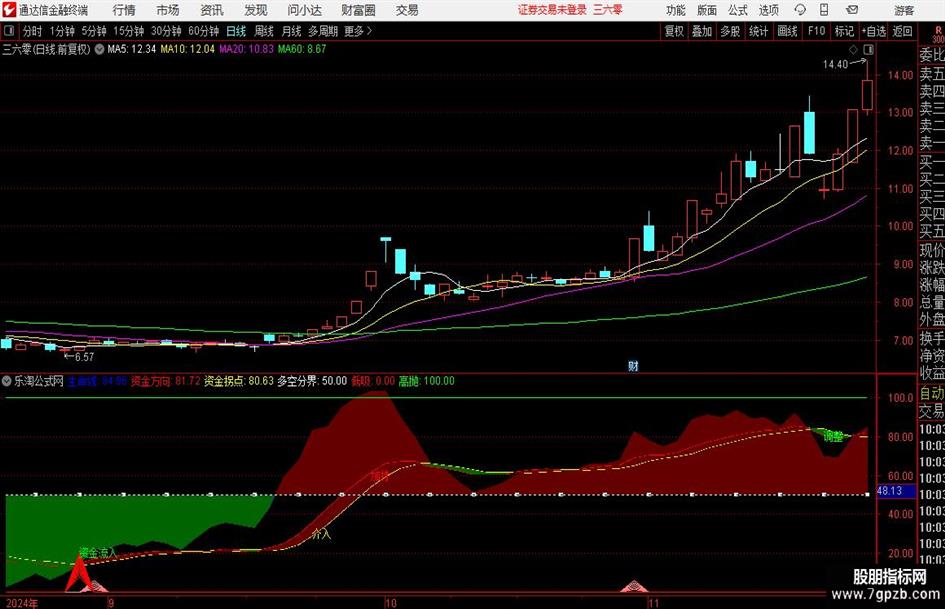
Task: Click the MA60: 8.67 value
Action: click(302, 49)
